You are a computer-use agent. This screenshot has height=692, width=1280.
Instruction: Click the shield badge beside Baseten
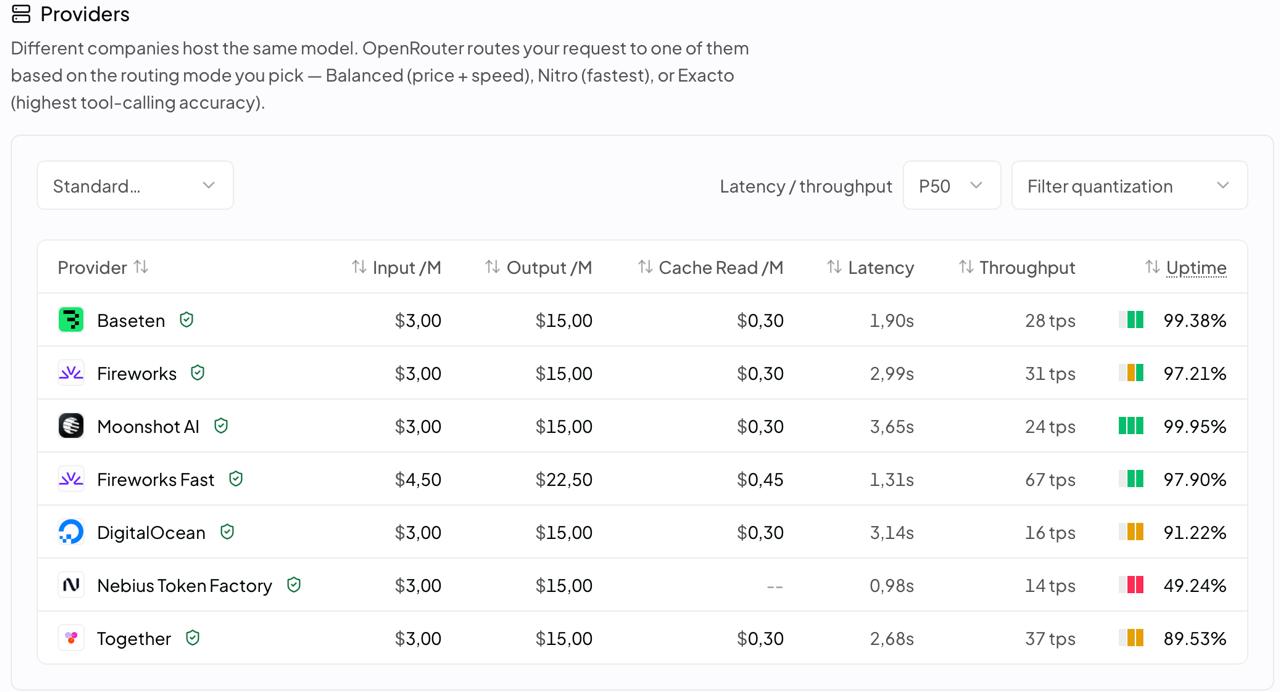(186, 320)
